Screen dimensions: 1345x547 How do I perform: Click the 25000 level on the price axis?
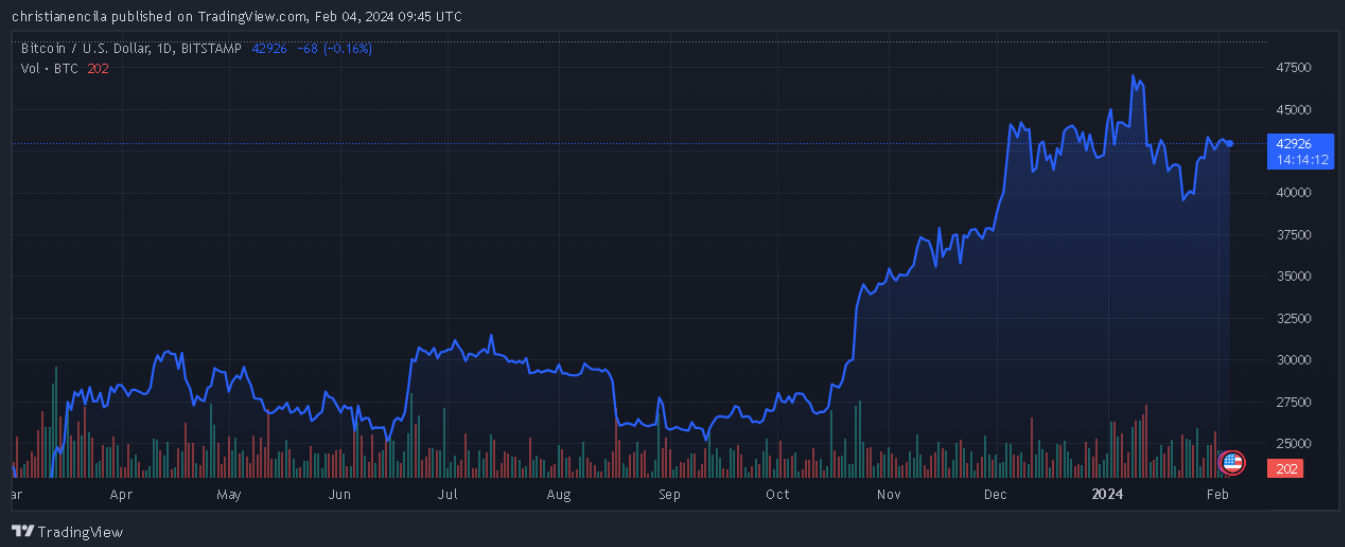click(x=1293, y=443)
